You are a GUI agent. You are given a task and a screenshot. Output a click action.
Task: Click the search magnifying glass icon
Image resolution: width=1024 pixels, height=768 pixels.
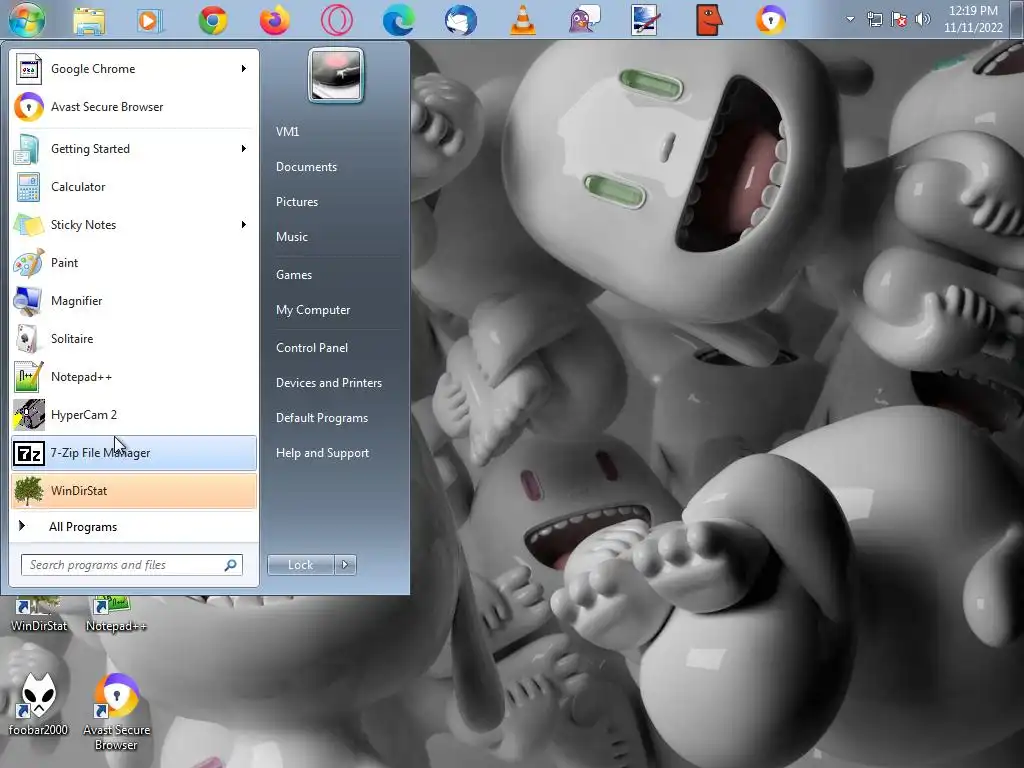click(231, 565)
